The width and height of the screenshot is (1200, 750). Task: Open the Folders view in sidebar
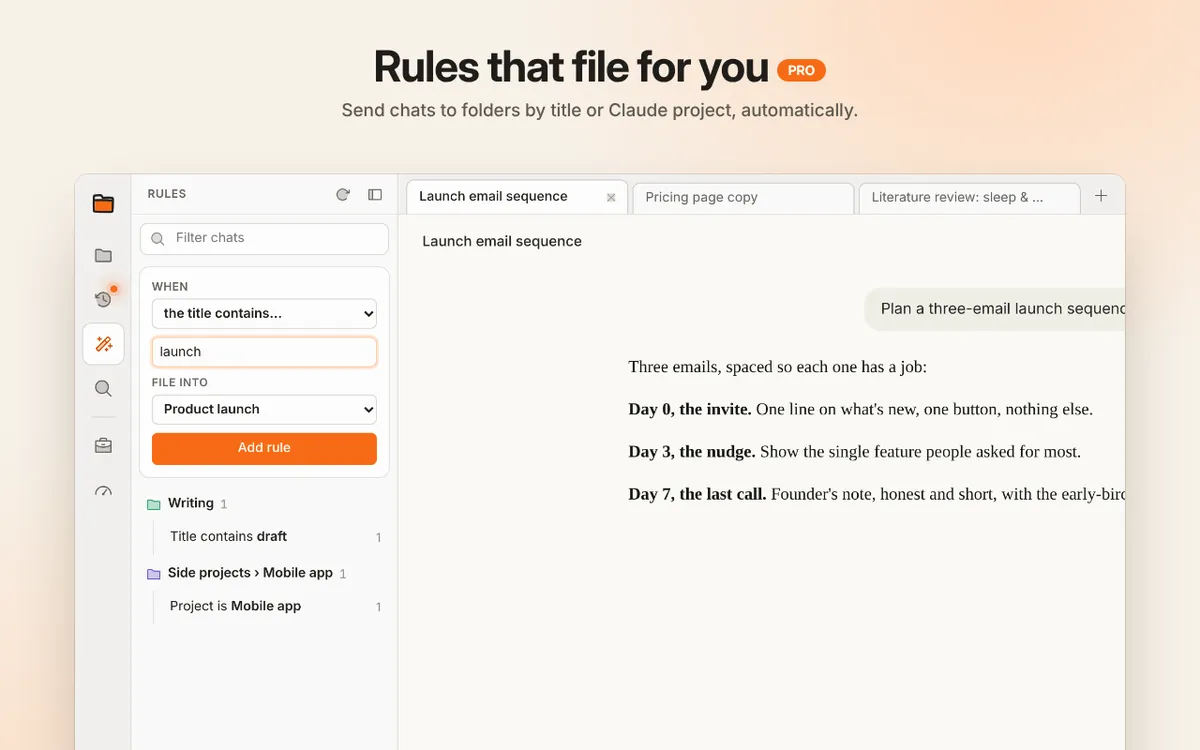tap(103, 255)
